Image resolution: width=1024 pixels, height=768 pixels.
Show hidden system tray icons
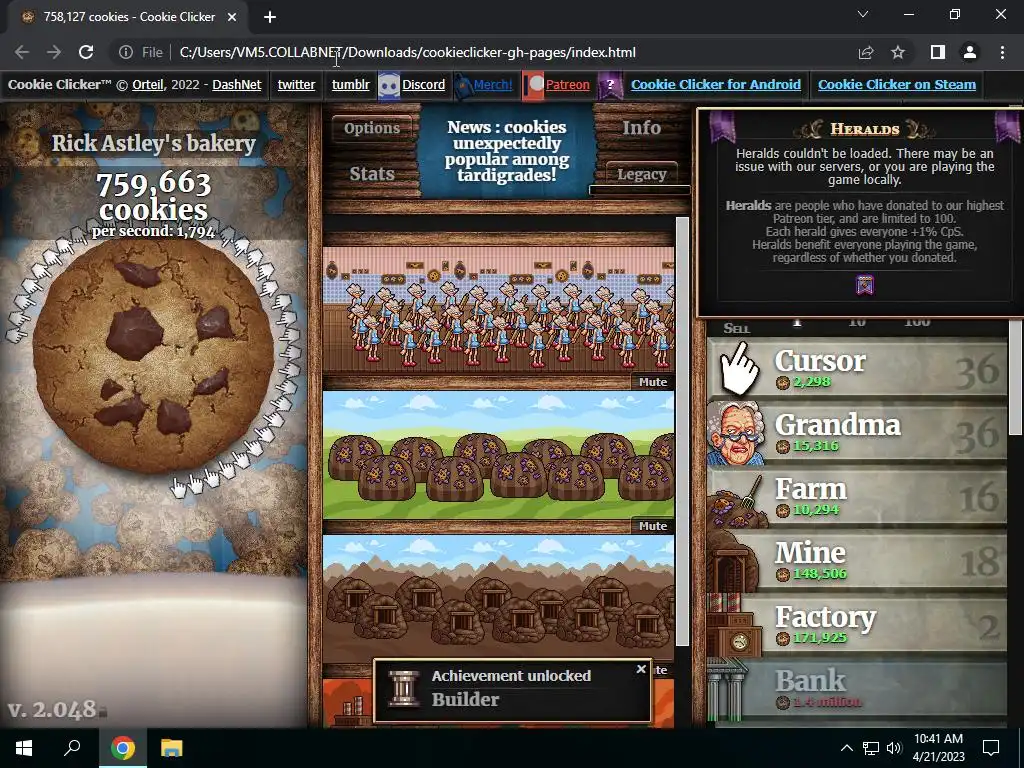click(846, 748)
